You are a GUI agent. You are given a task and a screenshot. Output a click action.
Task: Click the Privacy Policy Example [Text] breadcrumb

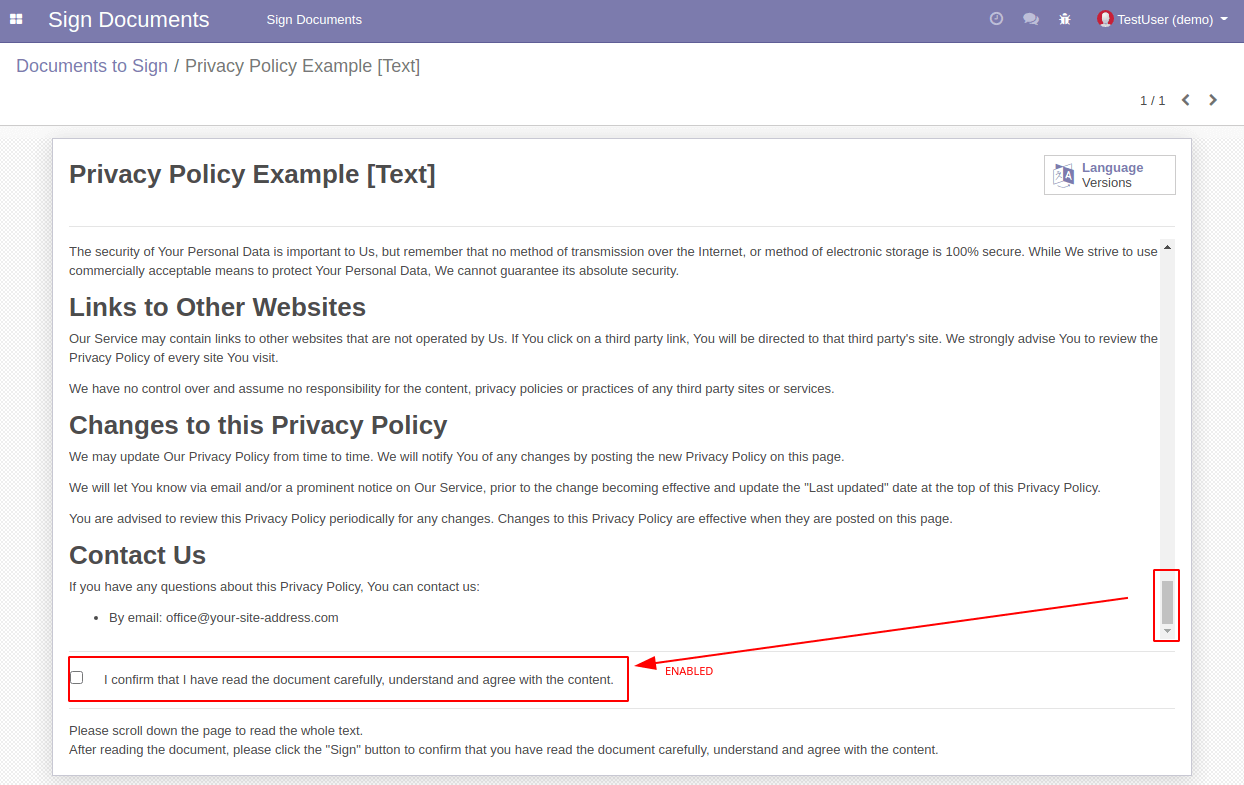tap(302, 66)
